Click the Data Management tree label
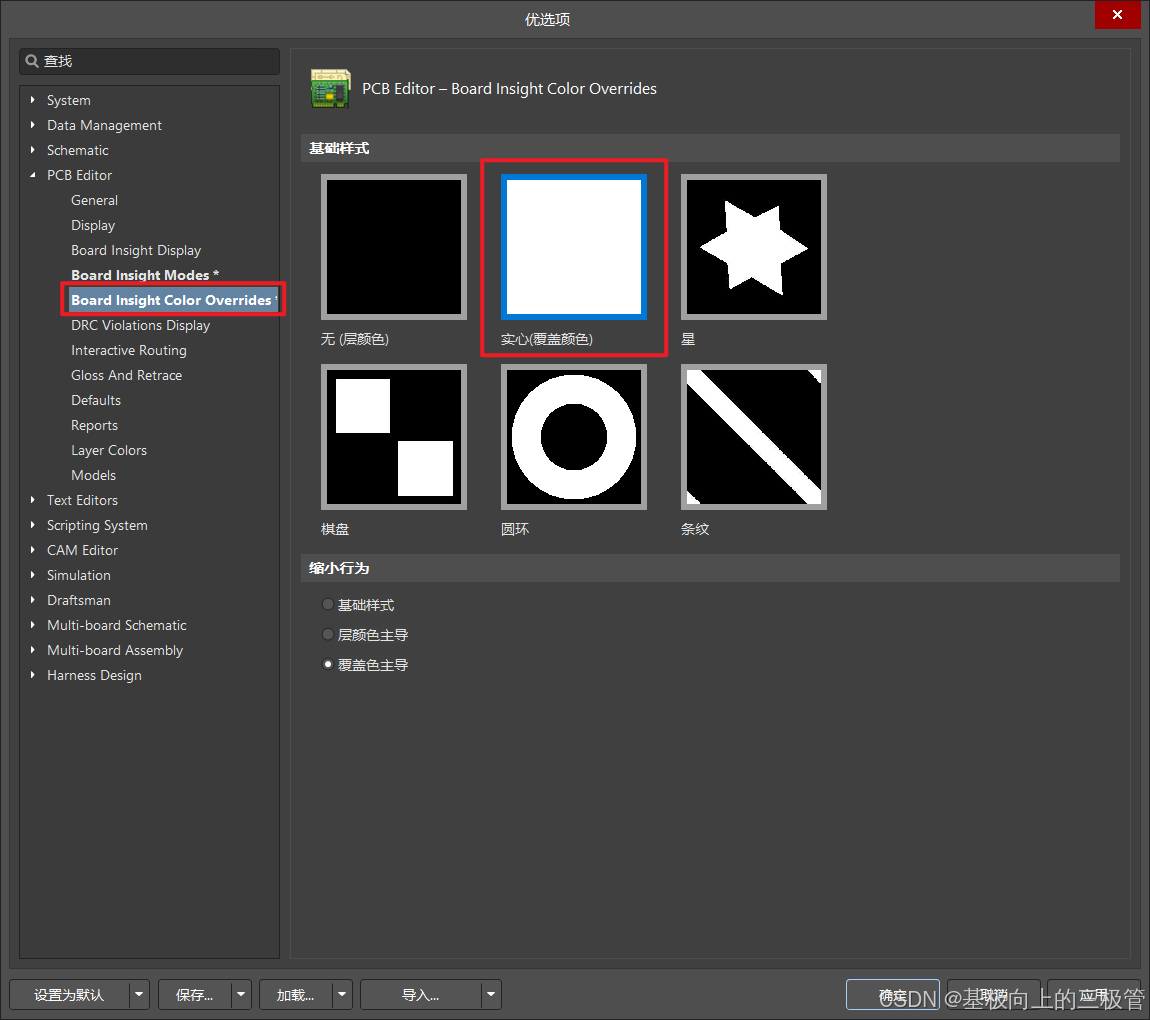This screenshot has width=1150, height=1020. [104, 125]
